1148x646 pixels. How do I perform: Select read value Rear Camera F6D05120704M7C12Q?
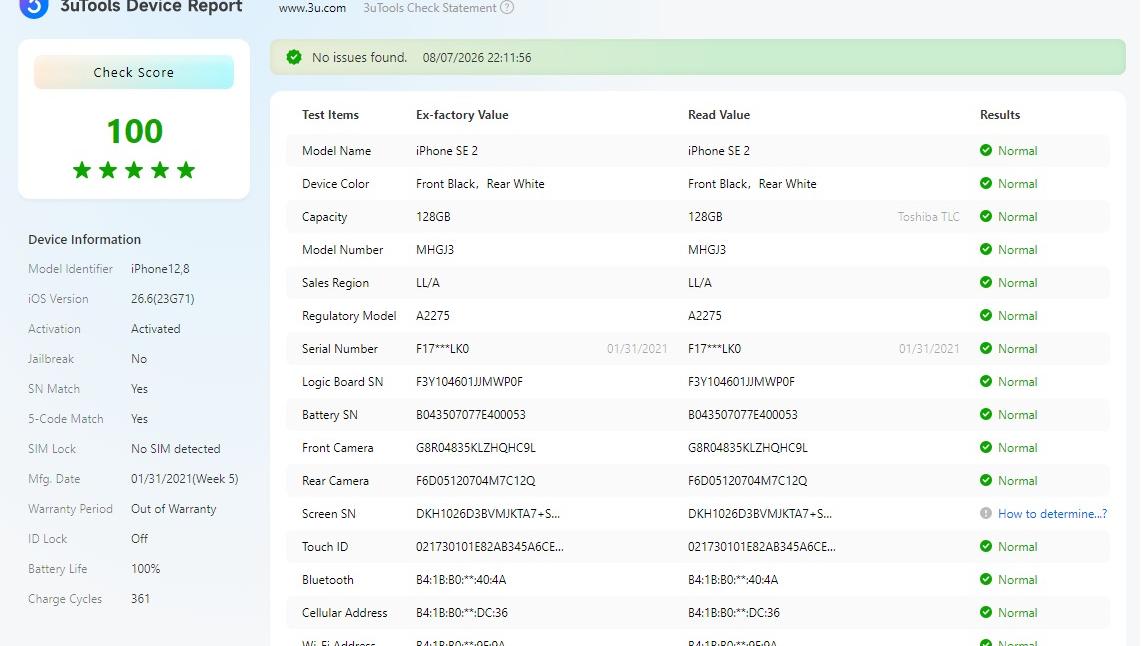[748, 480]
